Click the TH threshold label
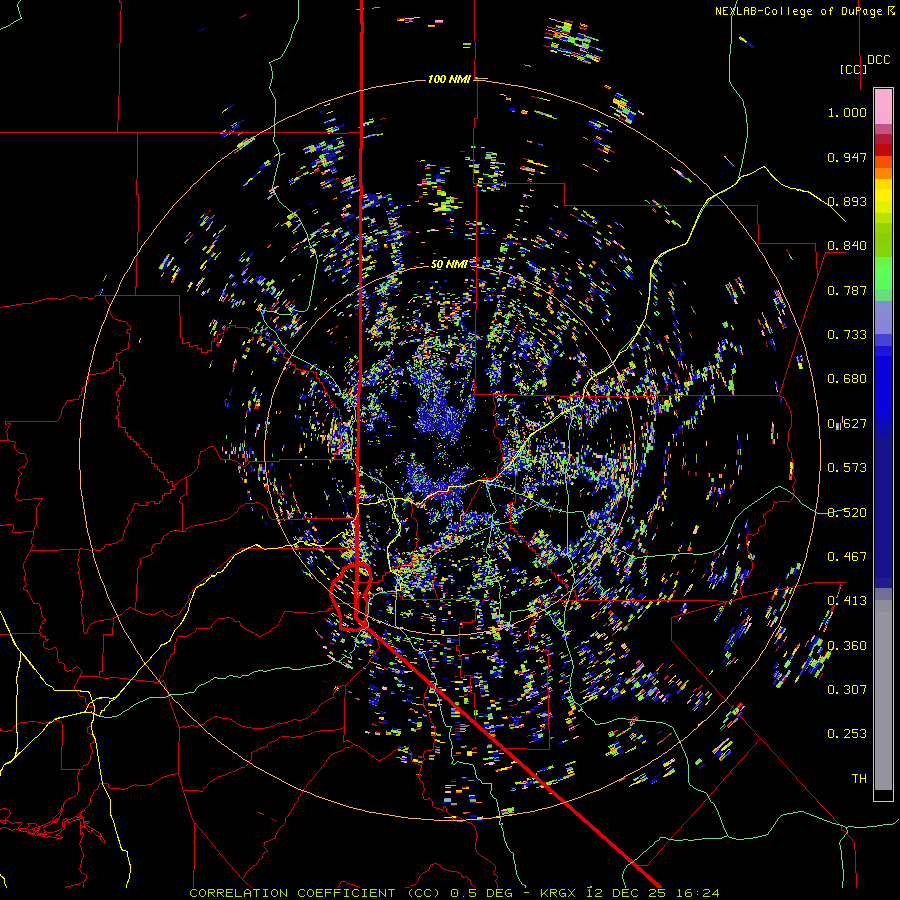Image resolution: width=900 pixels, height=900 pixels. (x=859, y=779)
